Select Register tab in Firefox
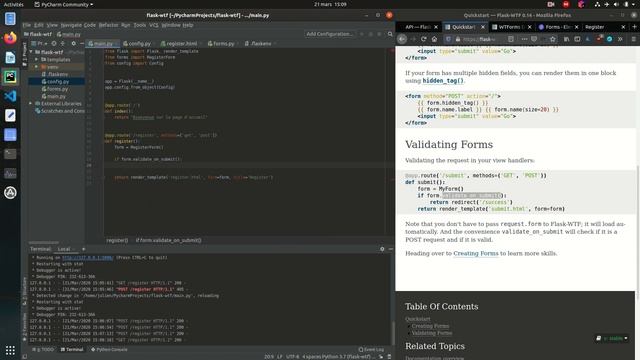This screenshot has height=360, width=640. click(x=600, y=27)
